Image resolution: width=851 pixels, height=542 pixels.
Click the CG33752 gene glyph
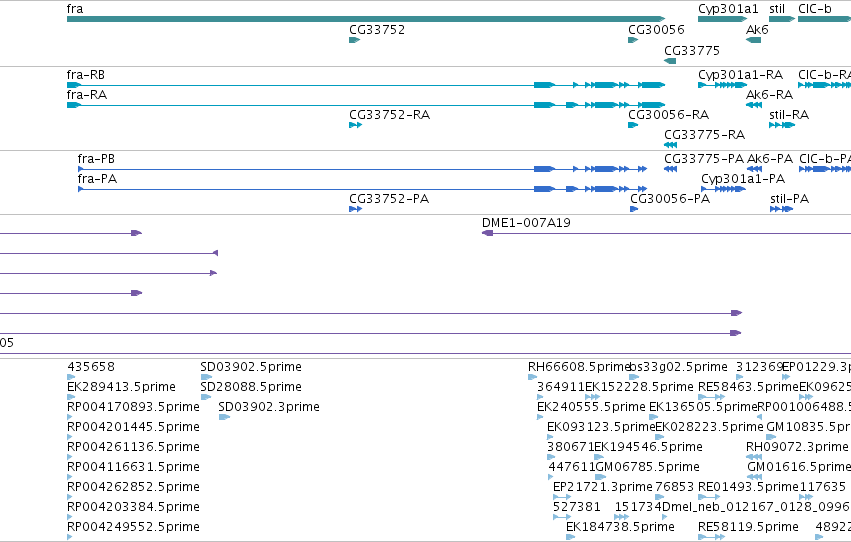click(354, 40)
